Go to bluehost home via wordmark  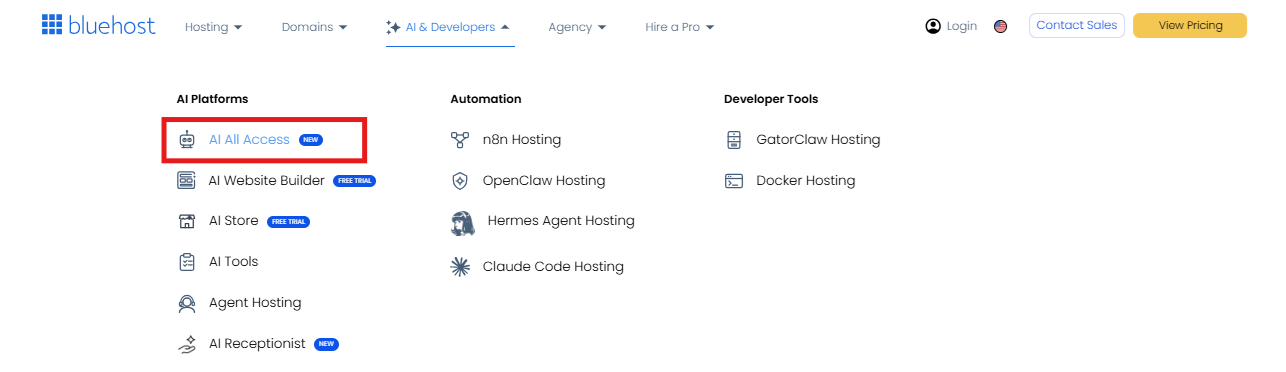tap(112, 25)
